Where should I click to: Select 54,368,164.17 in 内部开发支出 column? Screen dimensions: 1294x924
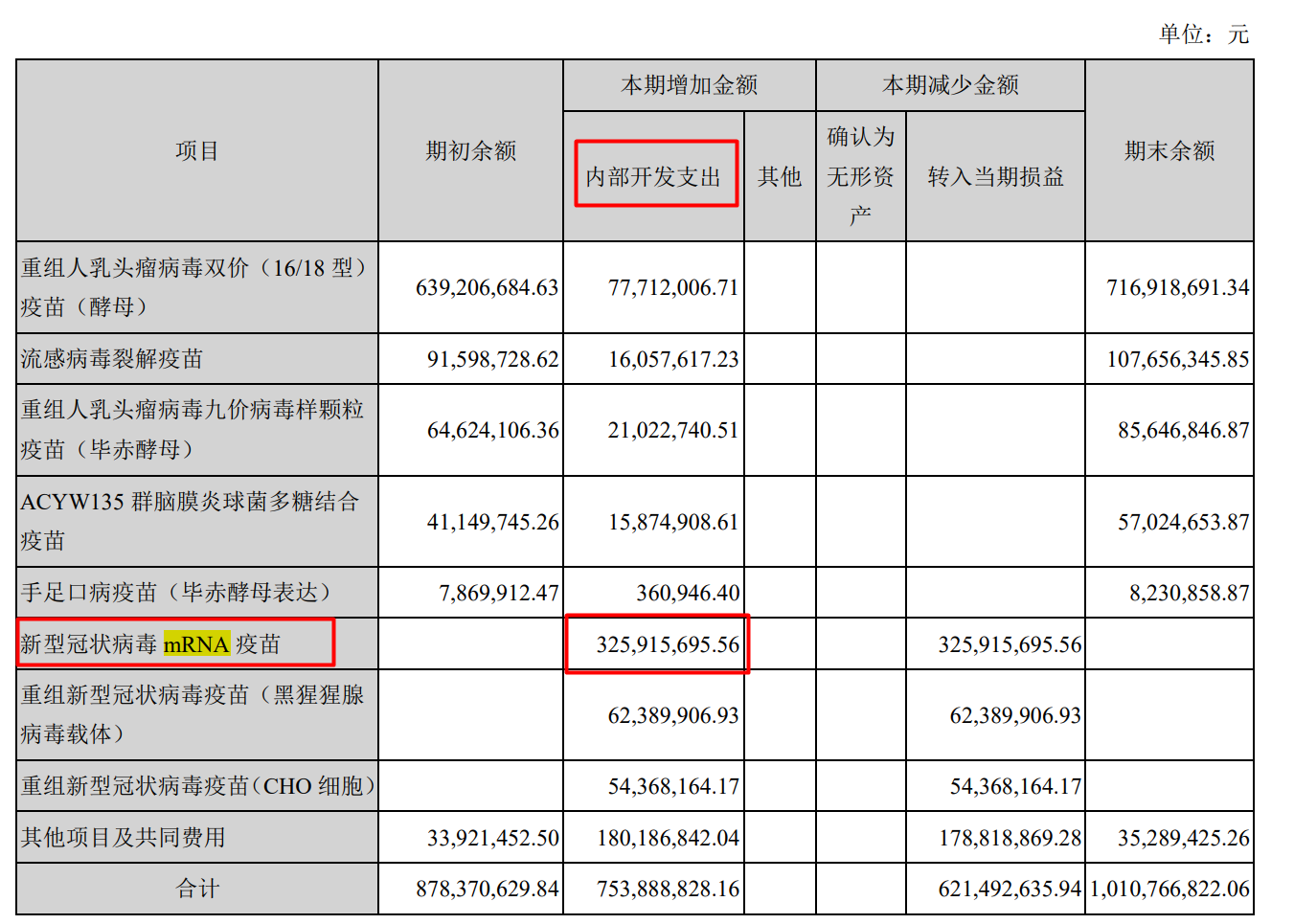[x=673, y=786]
